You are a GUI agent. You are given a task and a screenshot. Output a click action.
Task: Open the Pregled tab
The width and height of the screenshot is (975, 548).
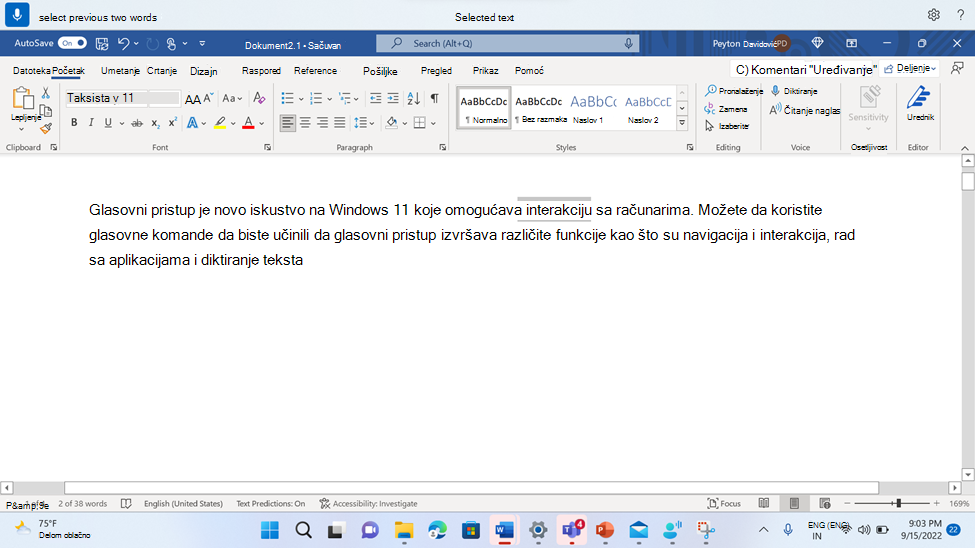[x=436, y=71]
